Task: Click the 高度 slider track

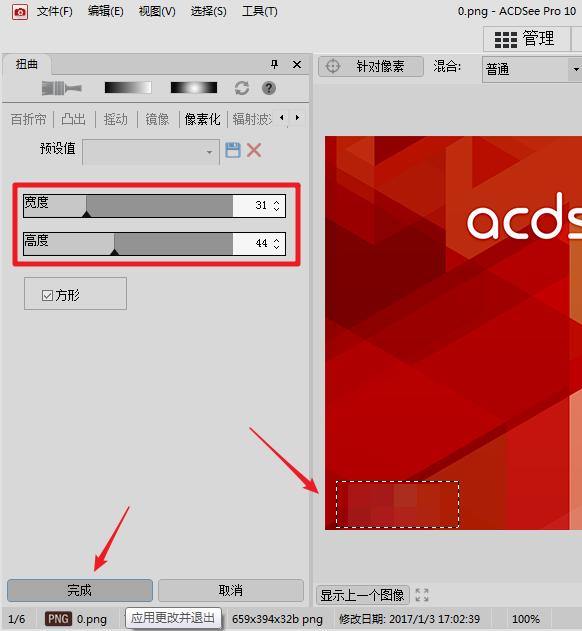Action: (128, 243)
